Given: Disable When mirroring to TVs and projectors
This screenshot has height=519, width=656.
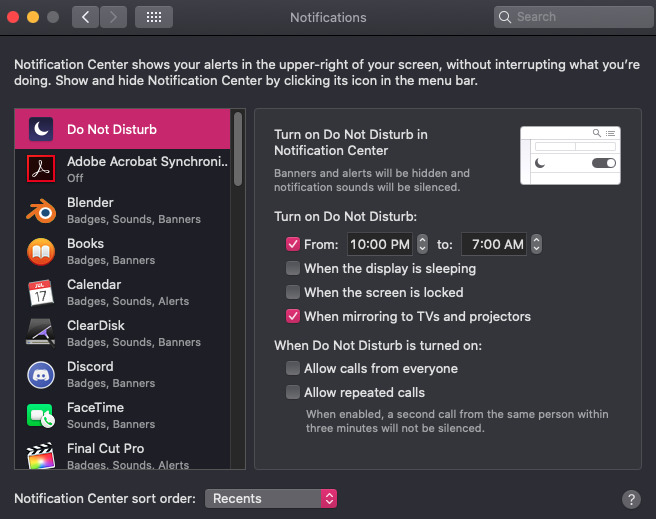Looking at the screenshot, I should pos(293,316).
